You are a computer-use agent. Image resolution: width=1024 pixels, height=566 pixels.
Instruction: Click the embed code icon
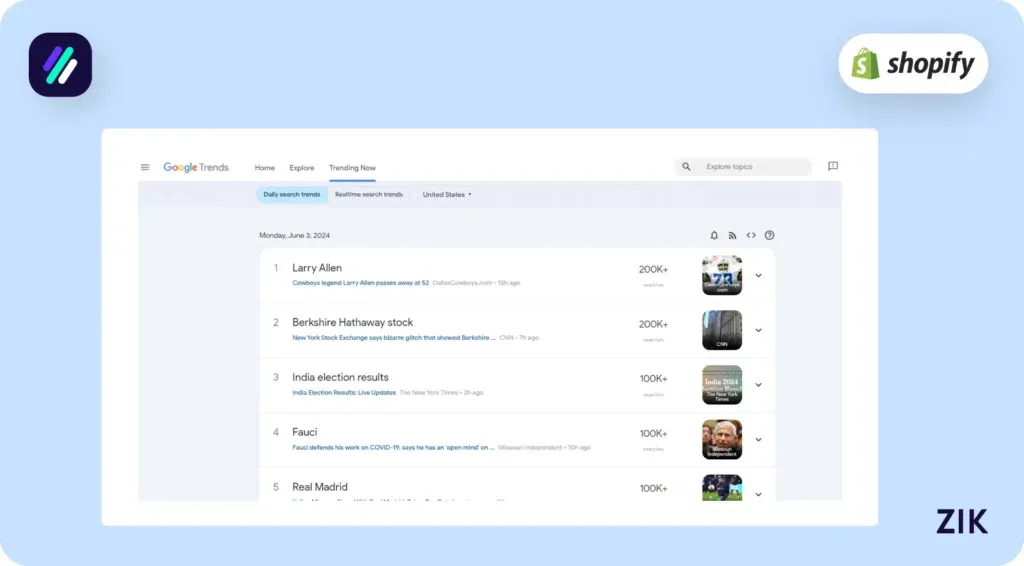coord(751,236)
